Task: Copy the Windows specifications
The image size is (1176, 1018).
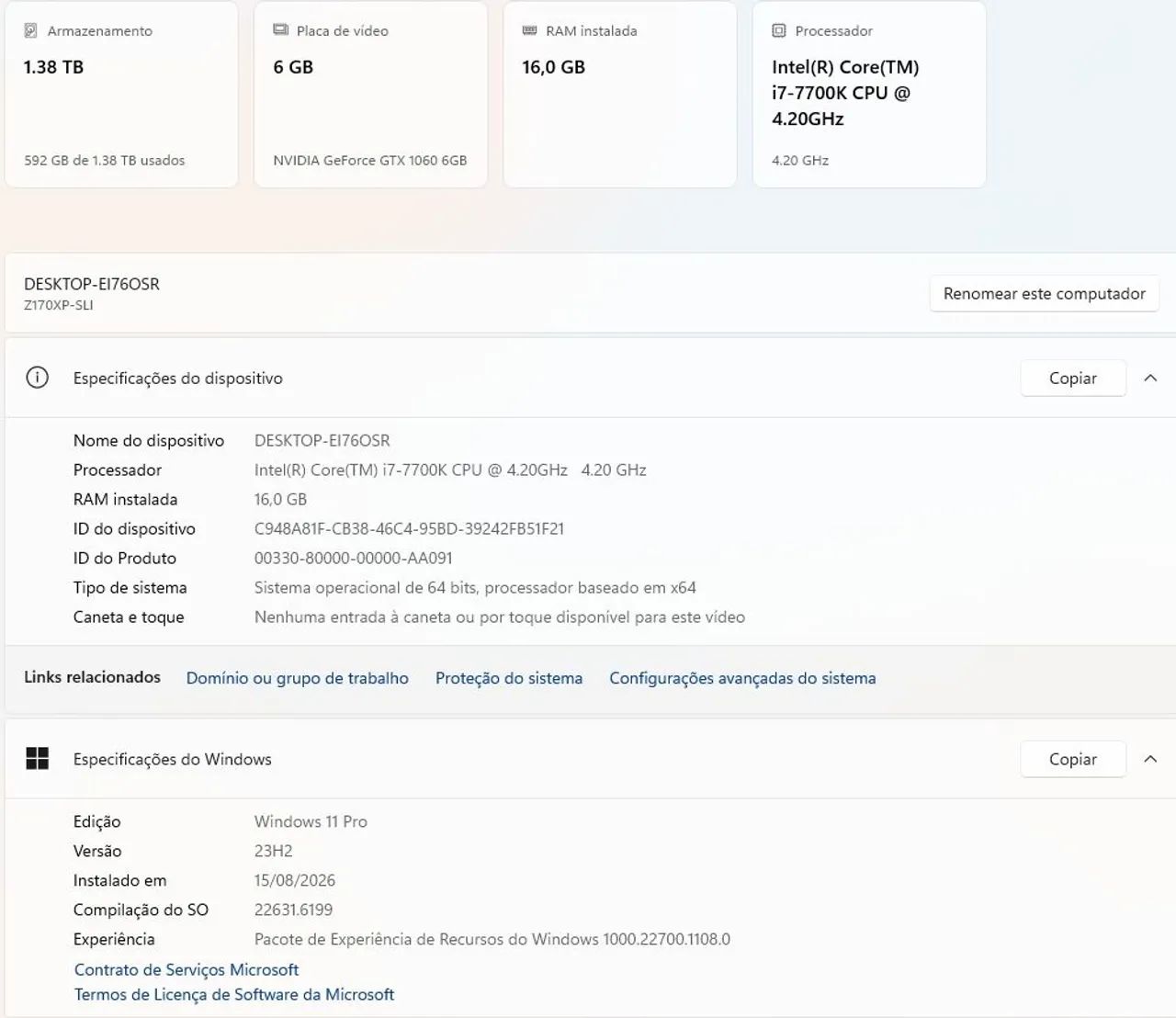Action: 1073,759
